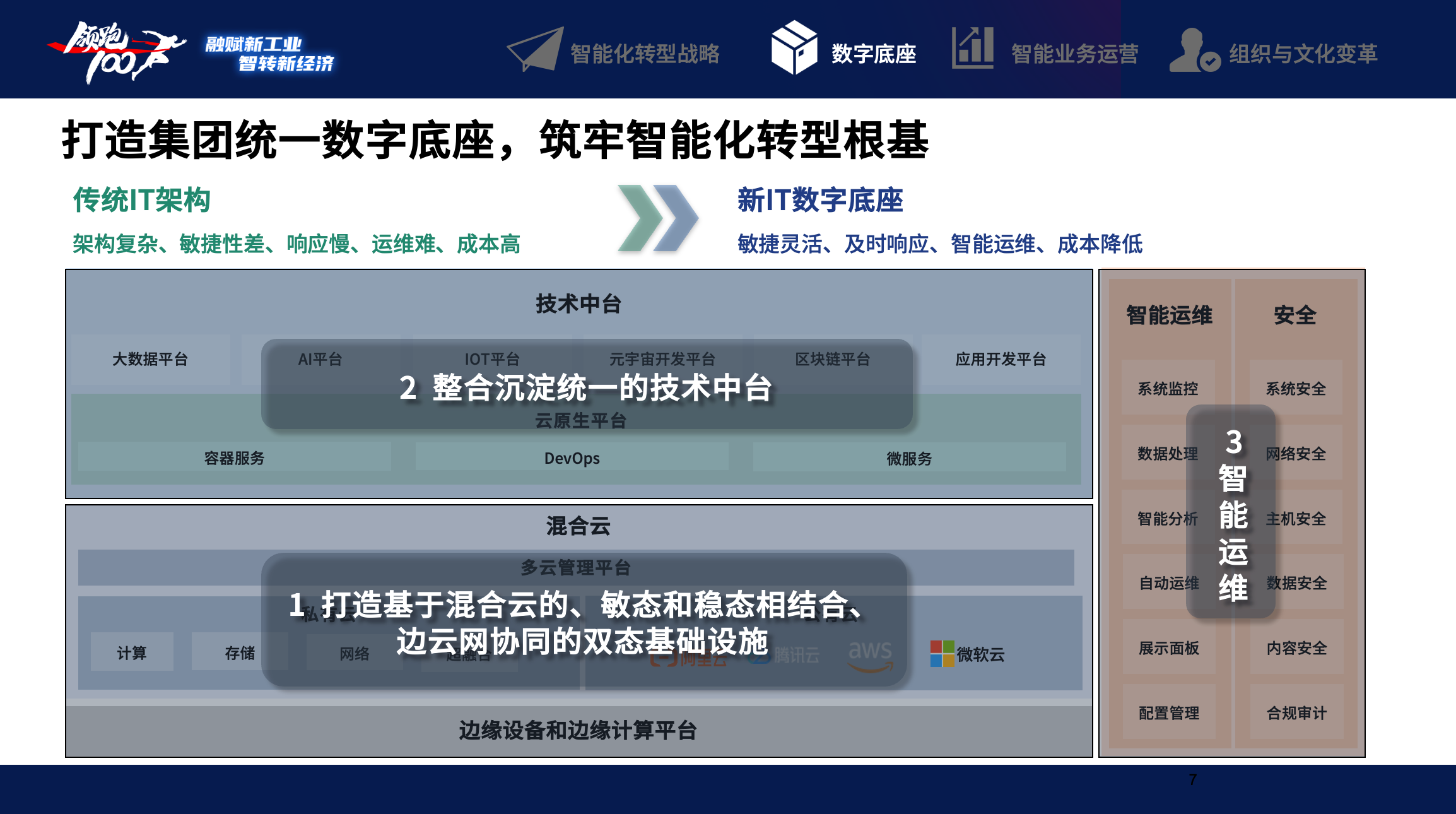Screen dimensions: 1456x814
Task: Click the 混合云 section header
Action: pos(578,526)
